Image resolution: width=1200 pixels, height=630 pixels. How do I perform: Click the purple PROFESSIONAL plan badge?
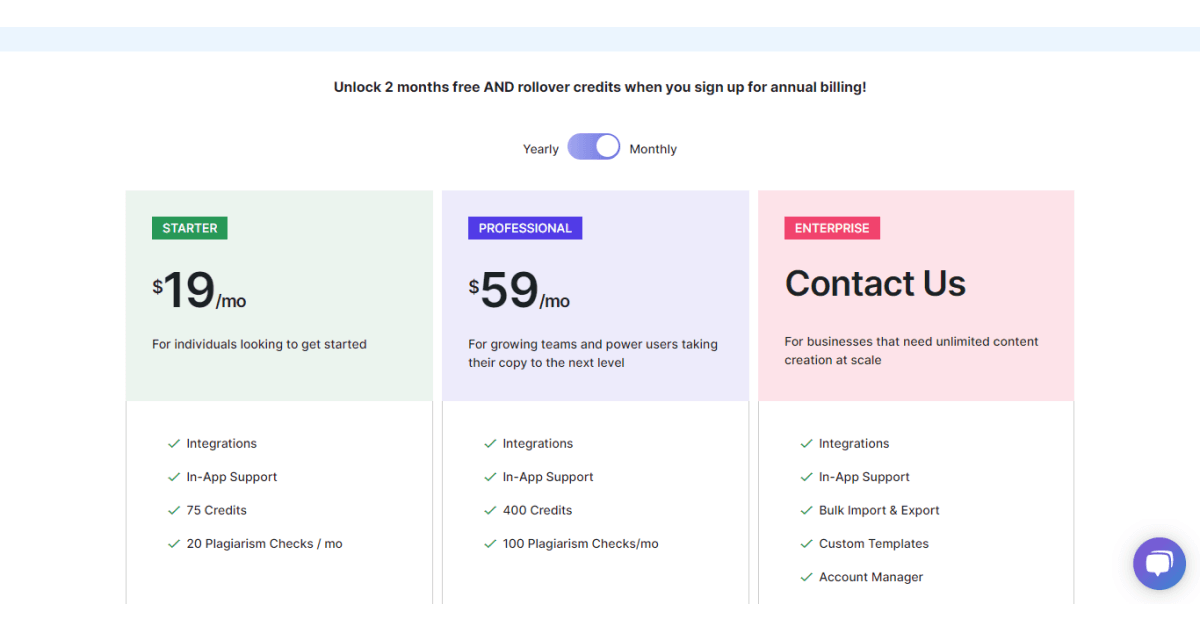coord(525,228)
